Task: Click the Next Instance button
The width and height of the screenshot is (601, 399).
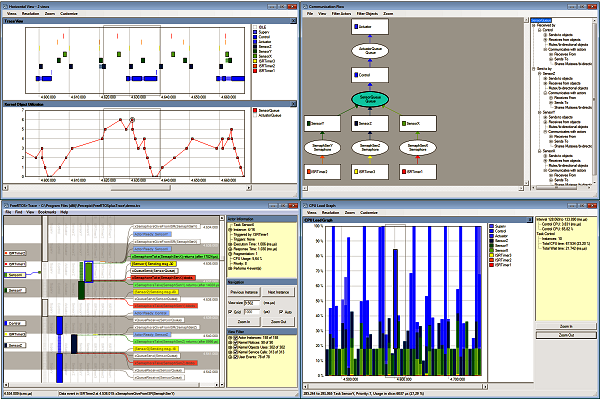Action: click(279, 292)
